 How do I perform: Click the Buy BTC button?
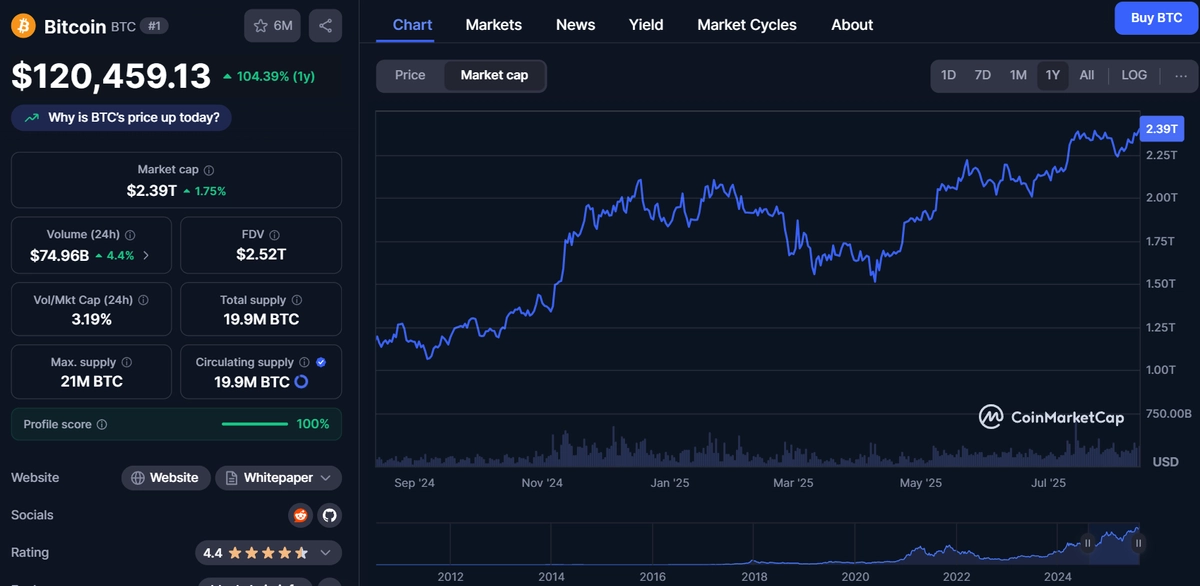tap(1156, 18)
